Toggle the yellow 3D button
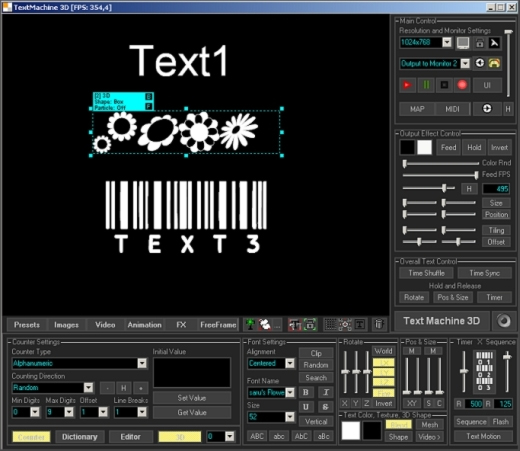520x451 pixels. click(x=180, y=437)
